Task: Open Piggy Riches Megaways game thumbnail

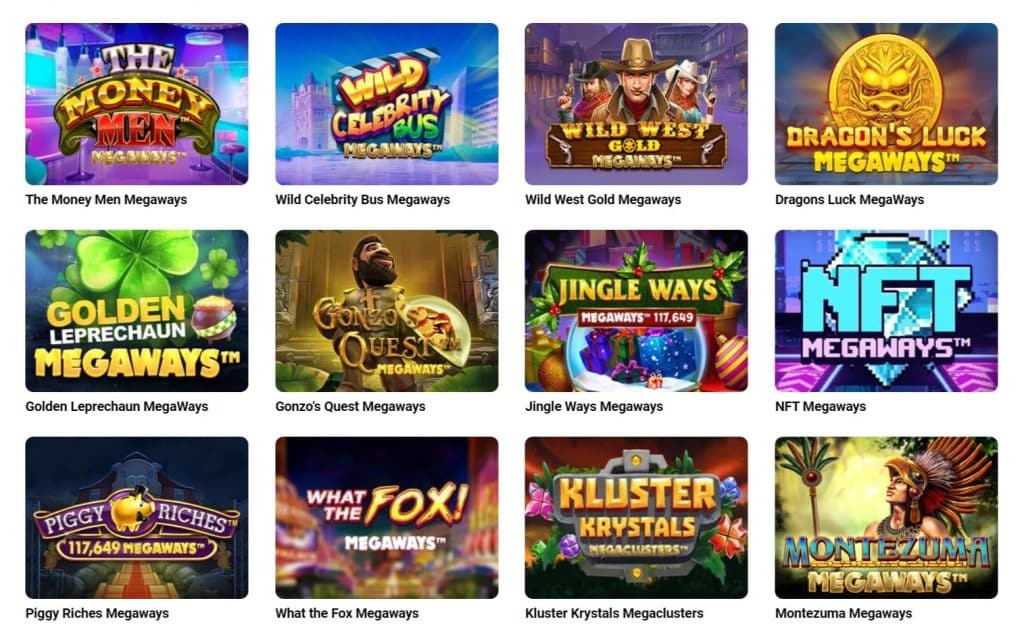Action: point(136,518)
